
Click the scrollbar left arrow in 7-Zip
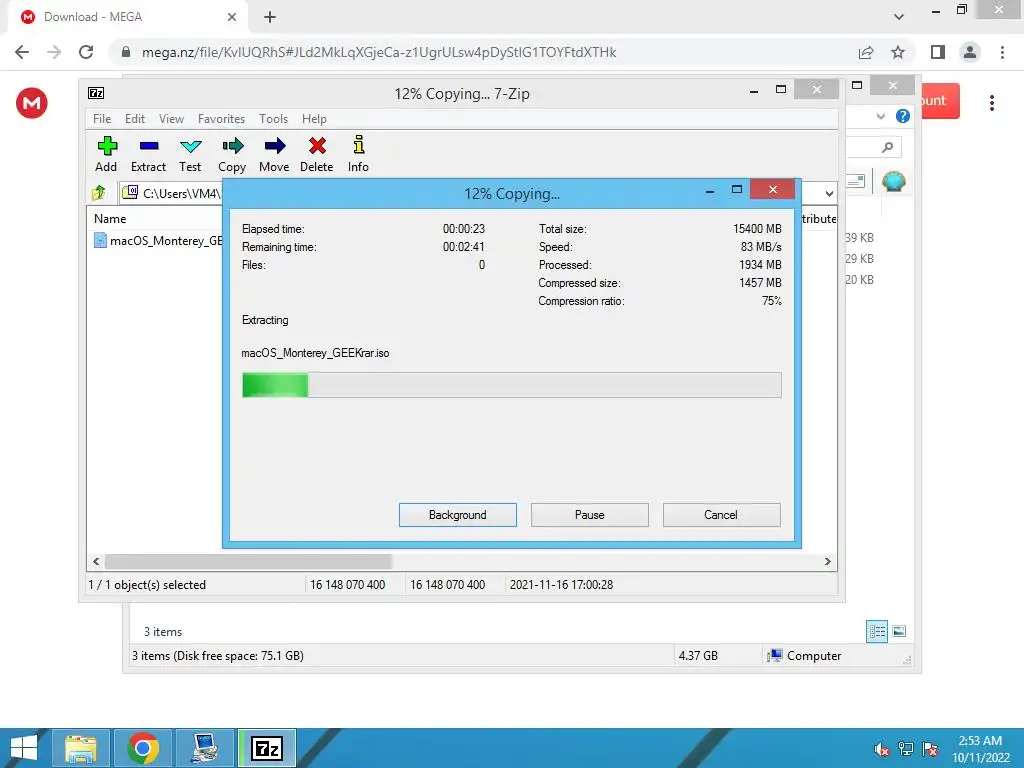point(96,562)
